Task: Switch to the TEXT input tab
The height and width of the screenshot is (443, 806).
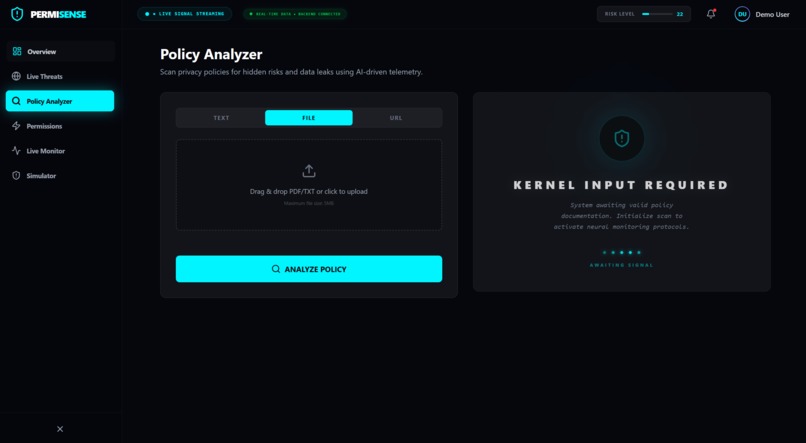Action: [222, 118]
